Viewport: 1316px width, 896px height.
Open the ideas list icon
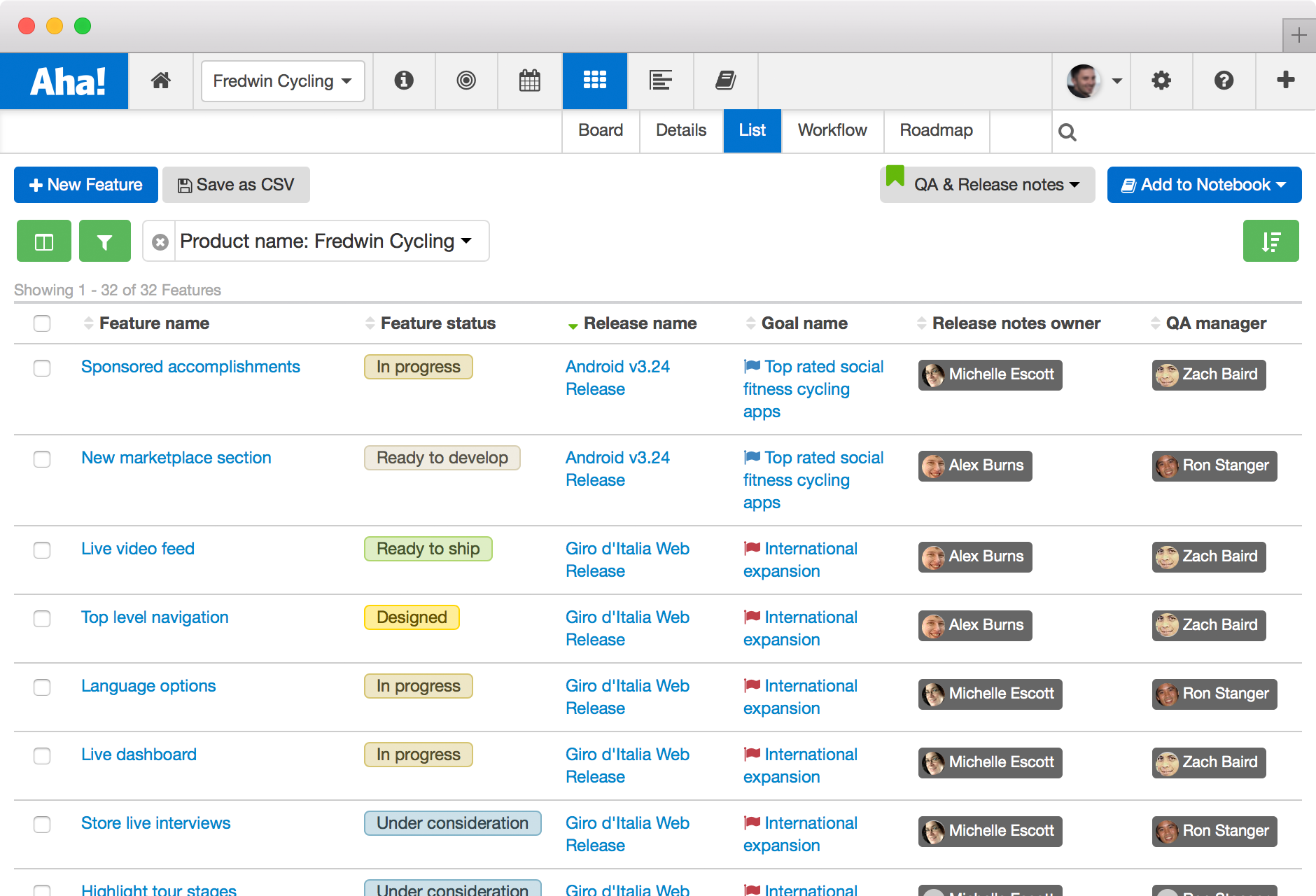[x=660, y=80]
